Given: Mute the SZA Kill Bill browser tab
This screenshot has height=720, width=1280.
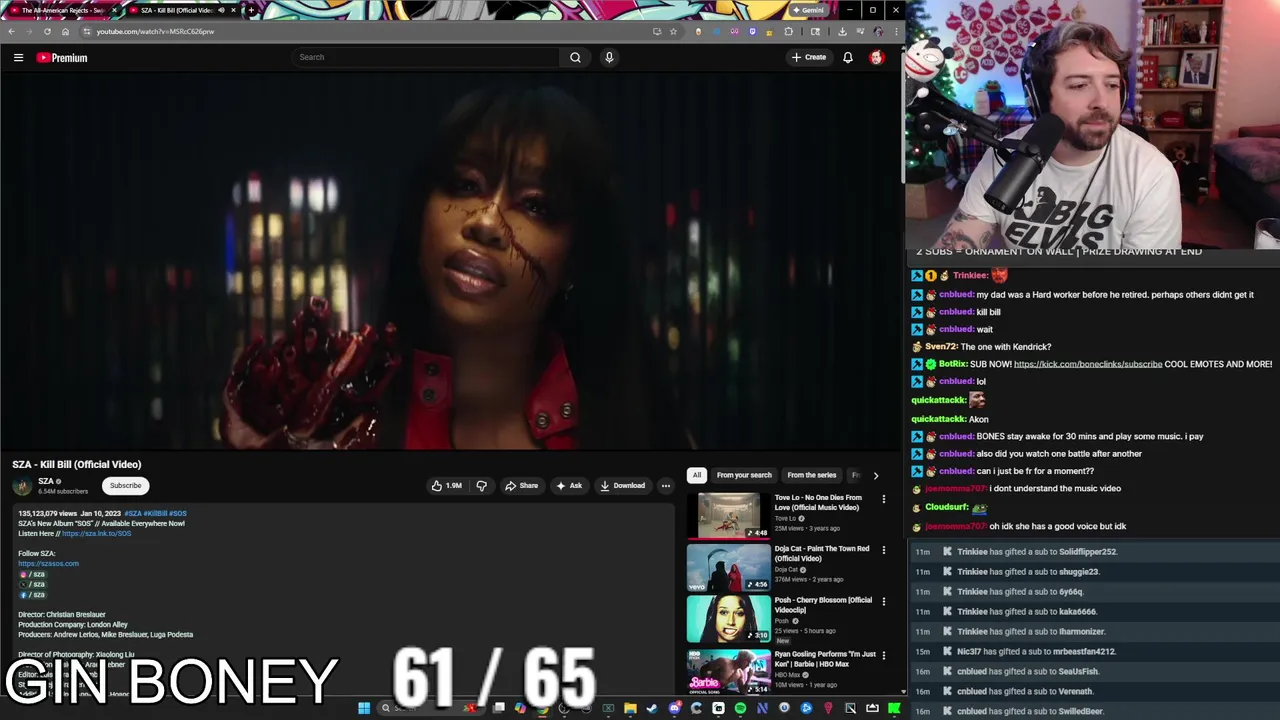Looking at the screenshot, I should (x=221, y=10).
